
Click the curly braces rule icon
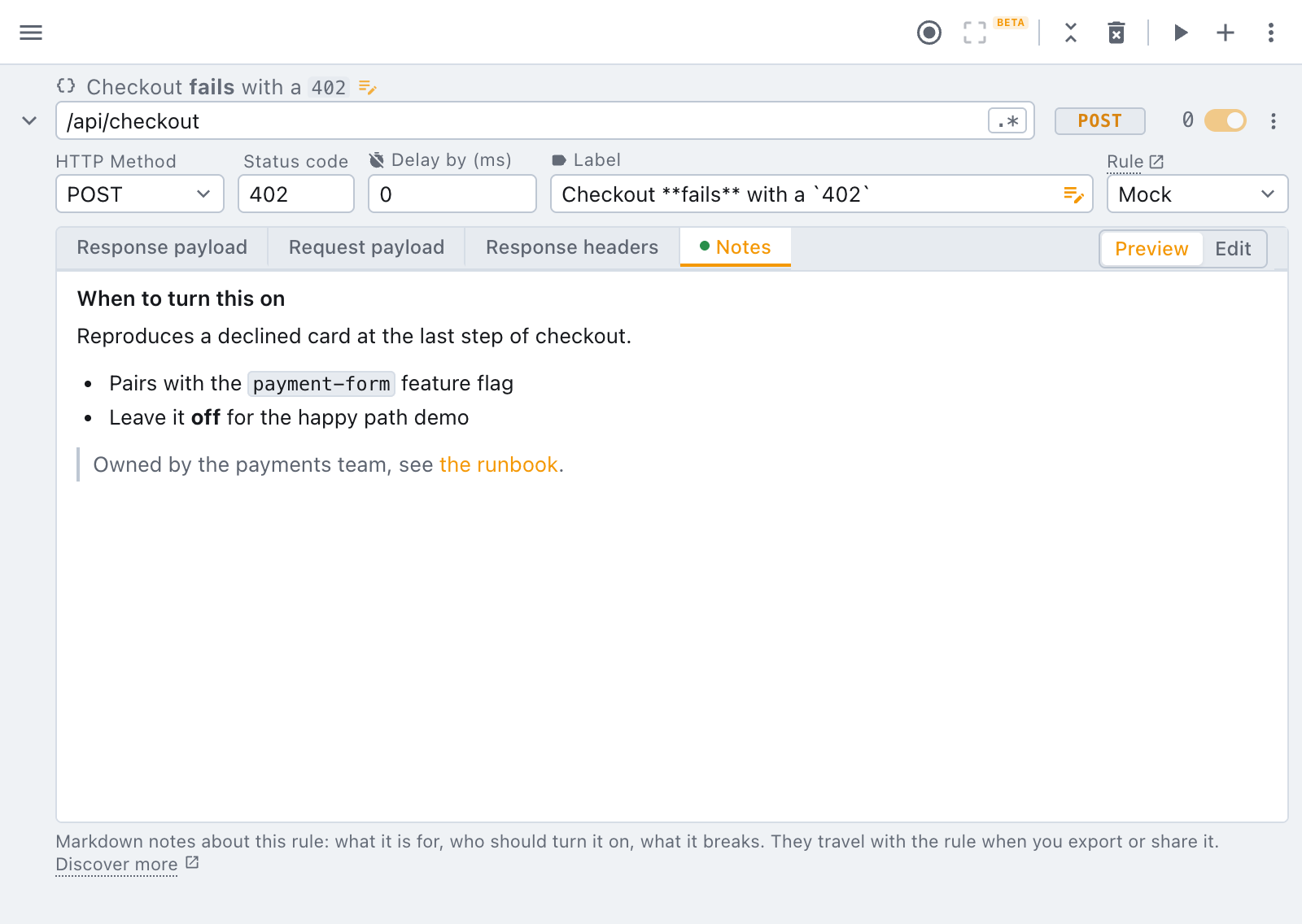pyautogui.click(x=66, y=86)
